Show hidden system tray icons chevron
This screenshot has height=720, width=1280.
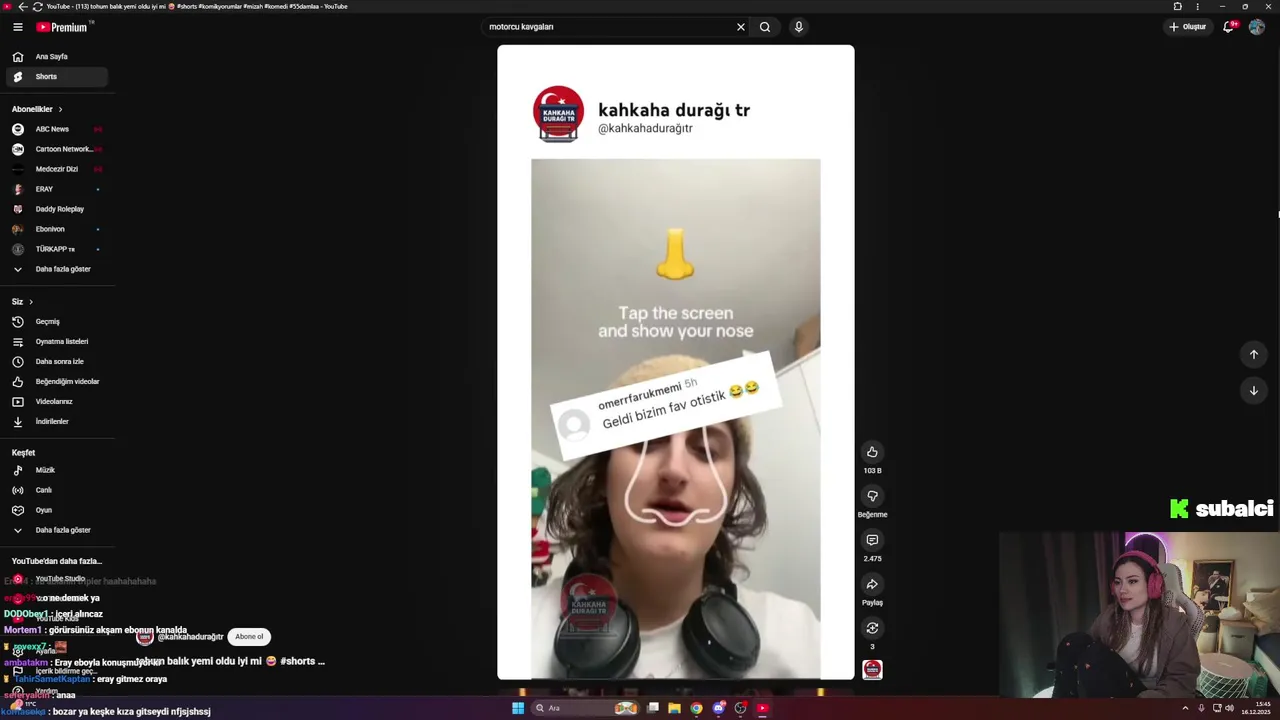pos(1185,708)
